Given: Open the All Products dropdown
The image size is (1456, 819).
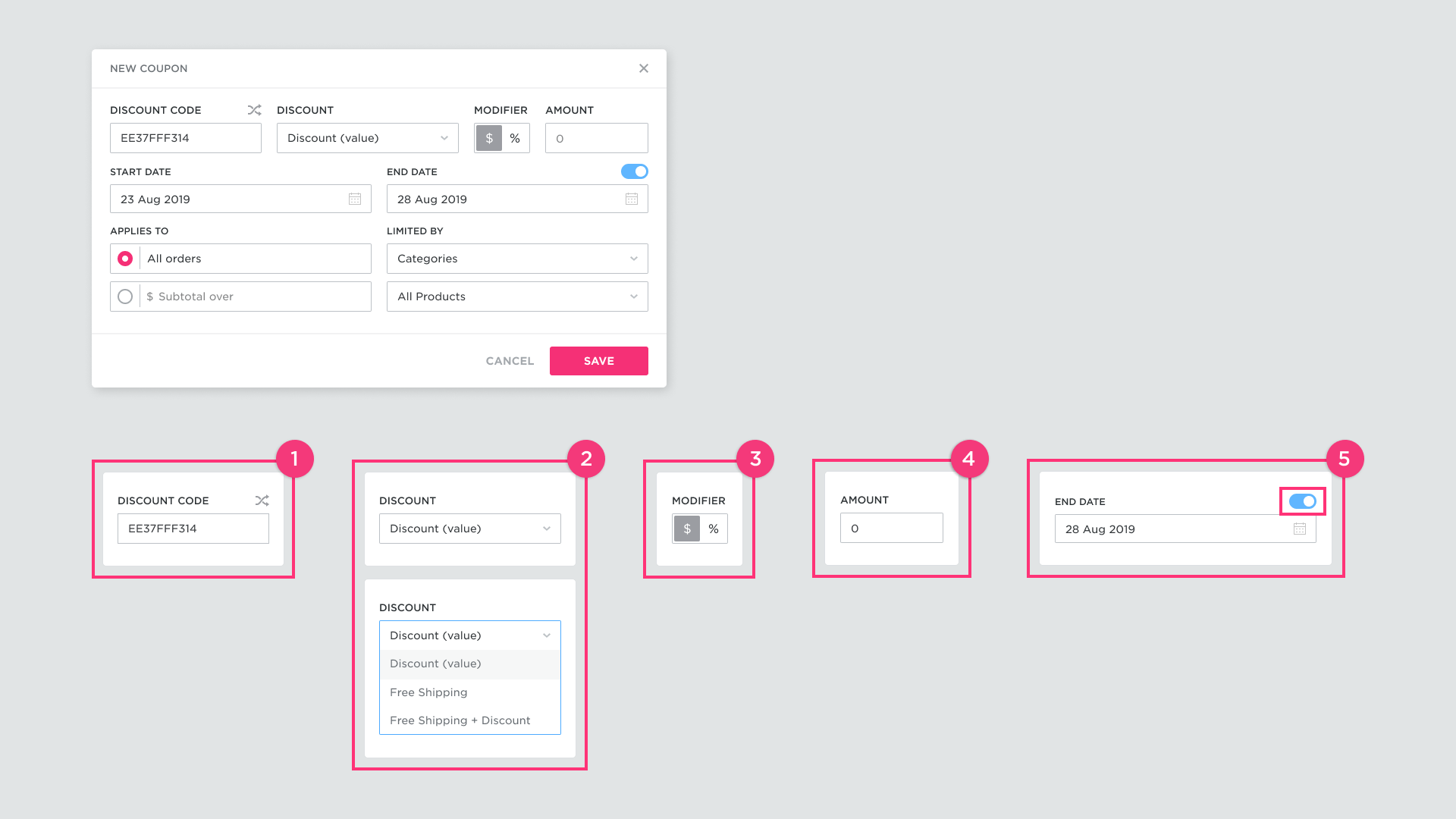Looking at the screenshot, I should 517,297.
